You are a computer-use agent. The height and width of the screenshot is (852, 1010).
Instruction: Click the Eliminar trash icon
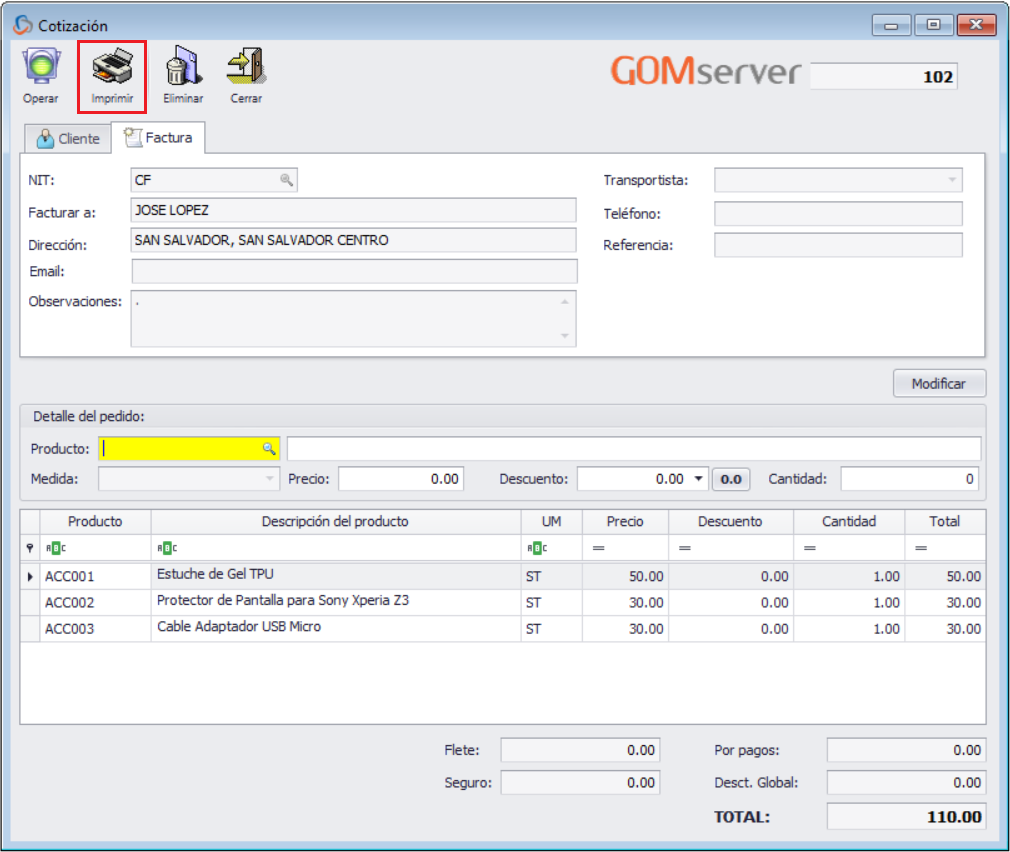(x=184, y=68)
